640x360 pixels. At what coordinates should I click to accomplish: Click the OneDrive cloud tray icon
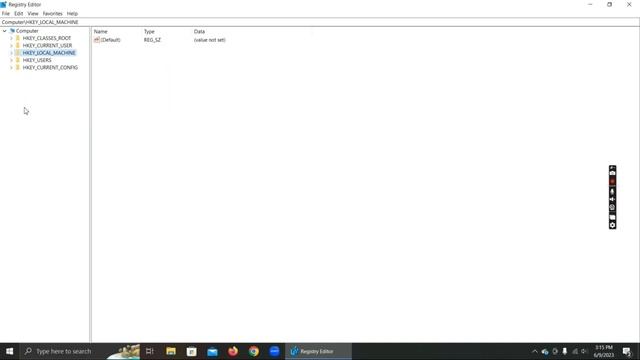tap(545, 351)
